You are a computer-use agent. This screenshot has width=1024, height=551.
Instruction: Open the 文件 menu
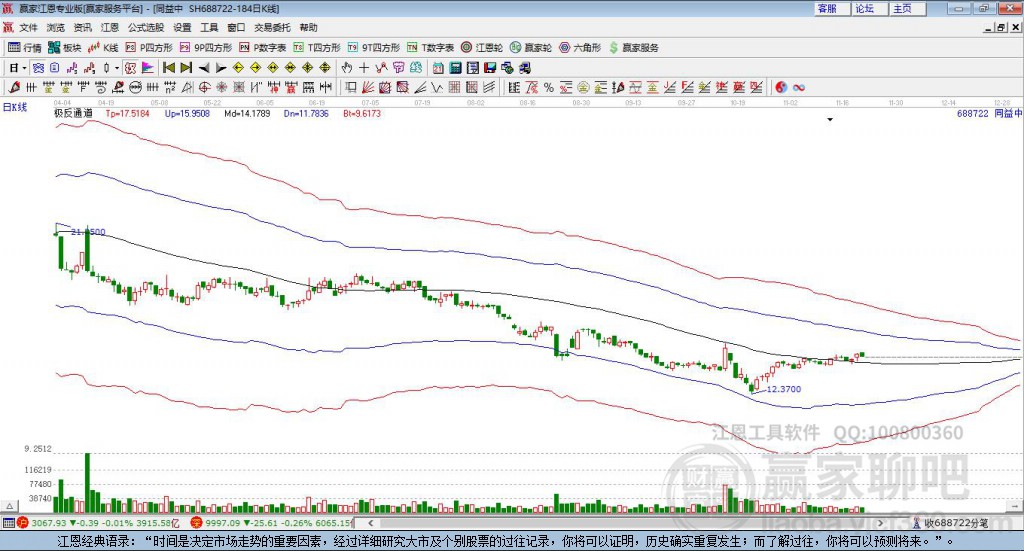(28, 27)
